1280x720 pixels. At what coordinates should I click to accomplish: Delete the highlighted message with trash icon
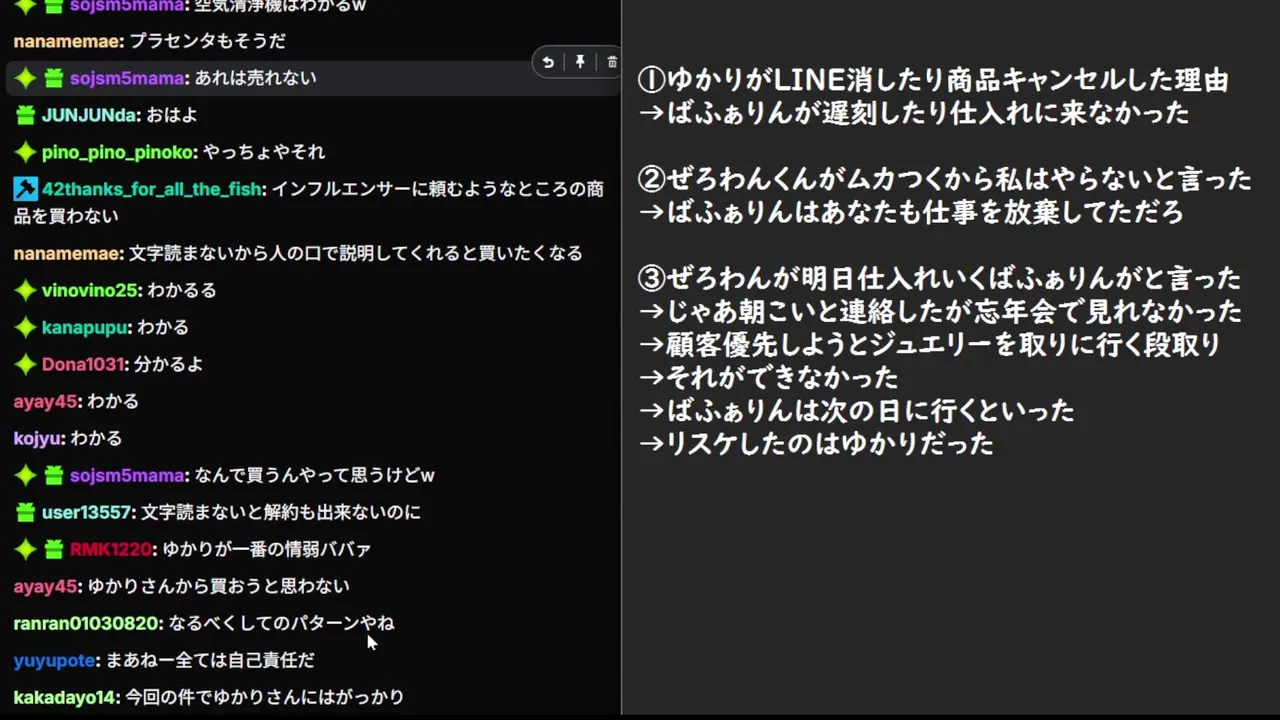click(x=612, y=62)
